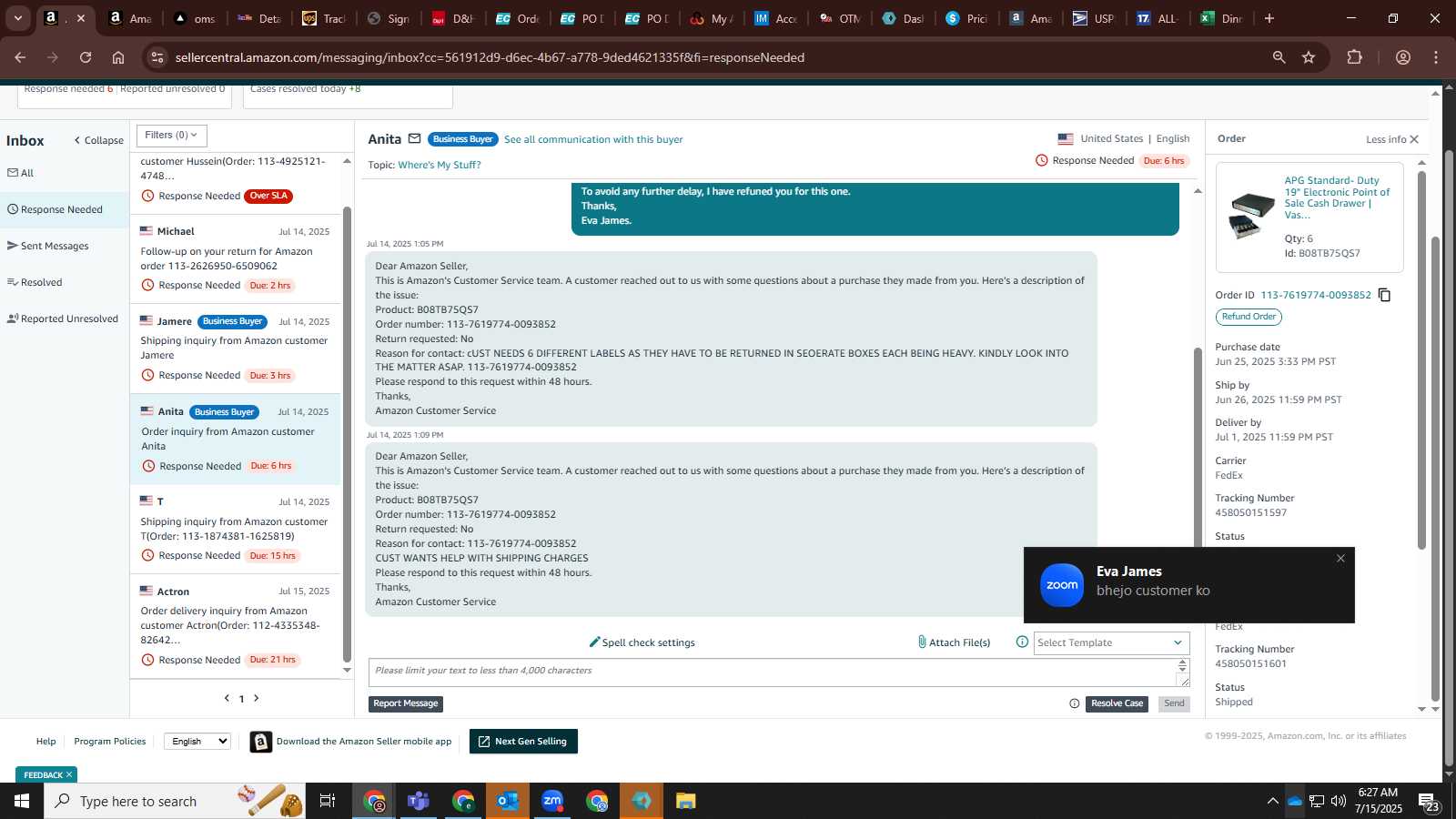
Task: Open Chrome three-dot menu
Action: tap(1436, 57)
